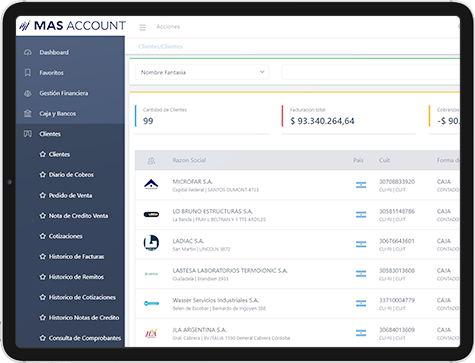This screenshot has height=363, width=475.
Task: Click star icon beside Pedido de Venta
Action: 43,195
